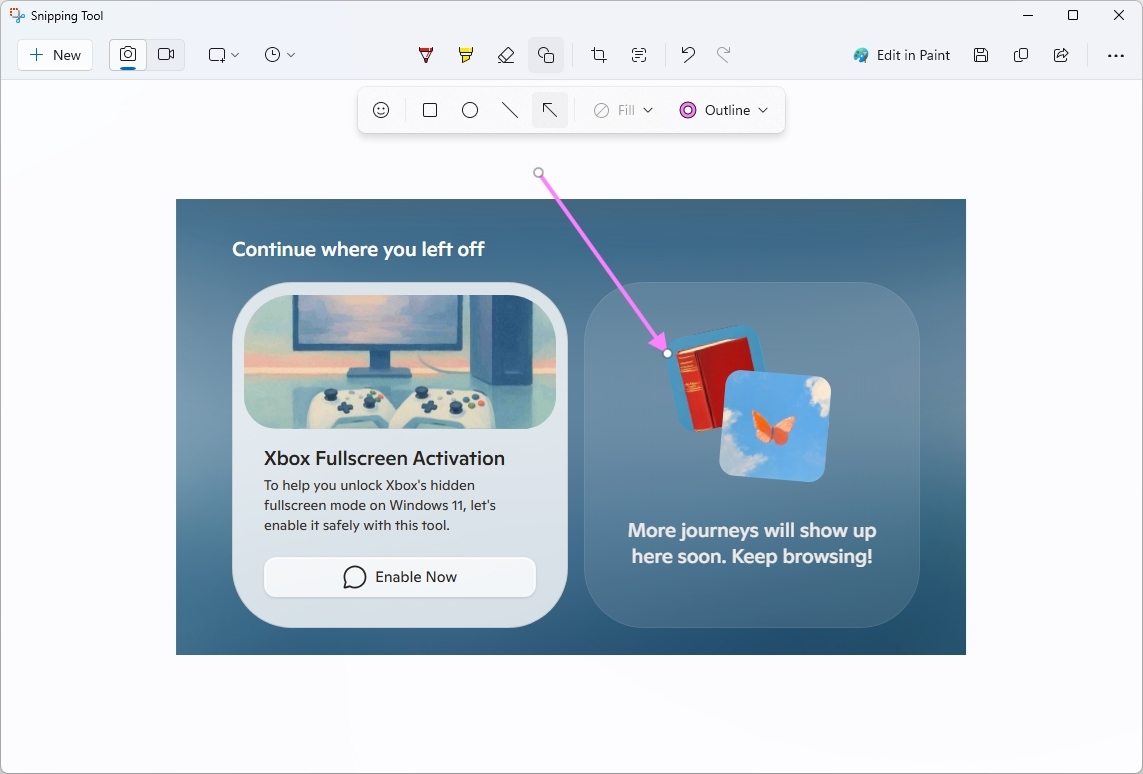This screenshot has height=774, width=1143.
Task: Select the eraser tool
Action: click(x=506, y=55)
